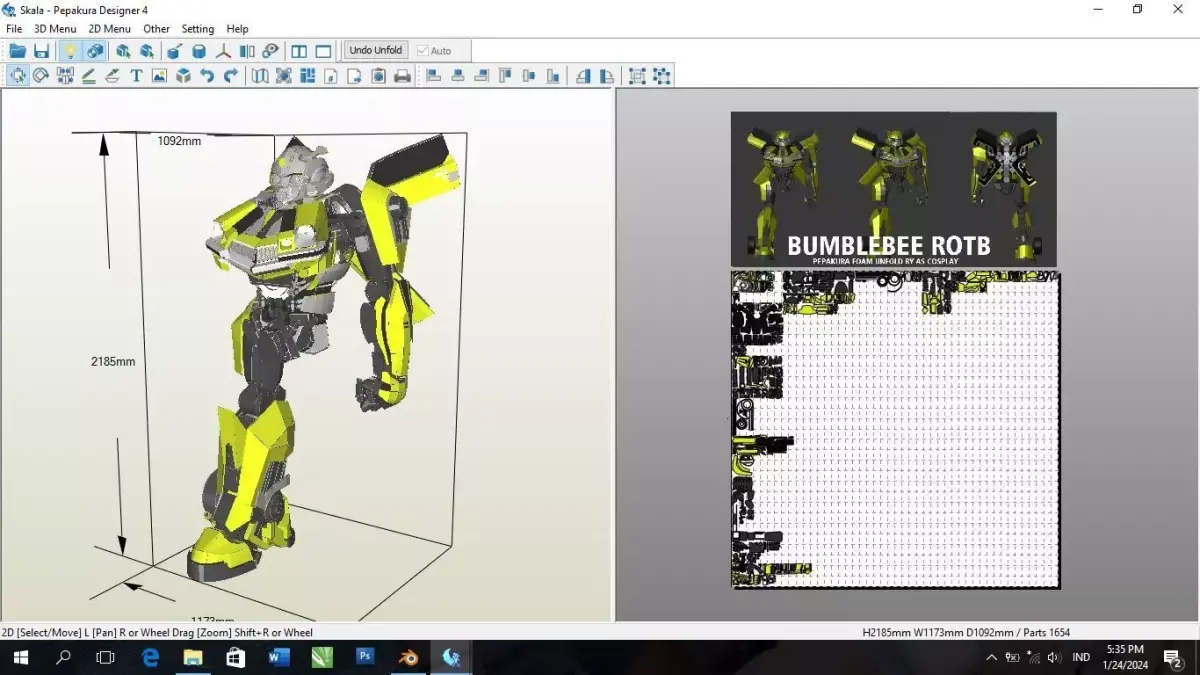Click the Align Top icon

coord(505,75)
